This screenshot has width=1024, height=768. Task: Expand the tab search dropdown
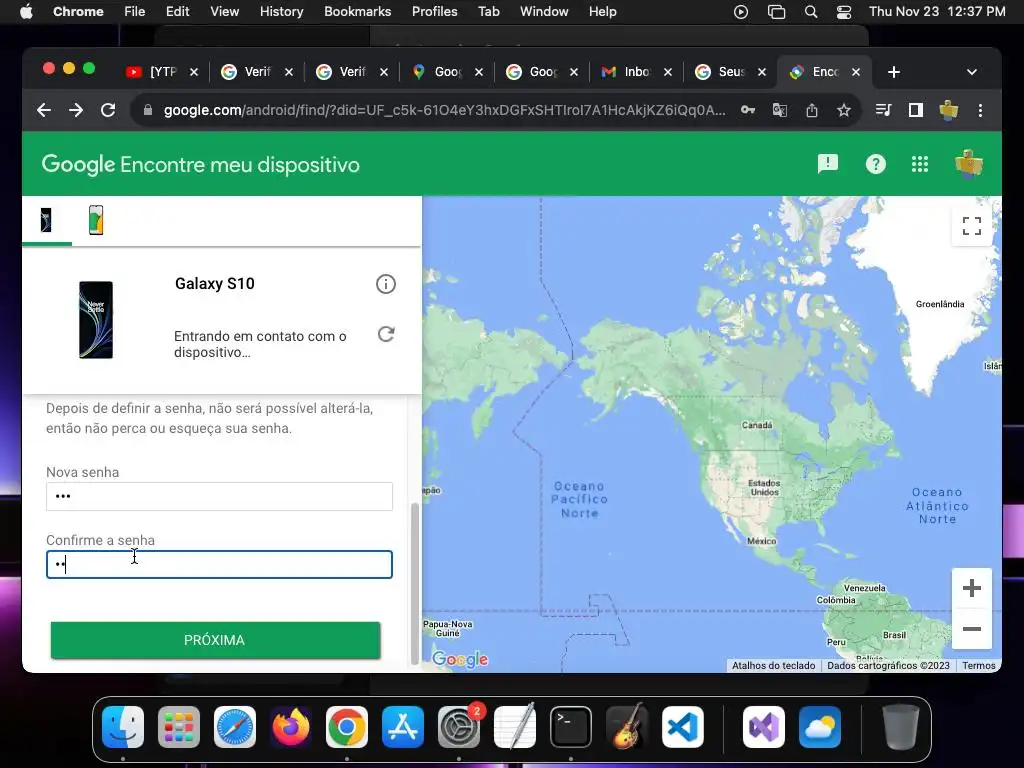pos(972,72)
